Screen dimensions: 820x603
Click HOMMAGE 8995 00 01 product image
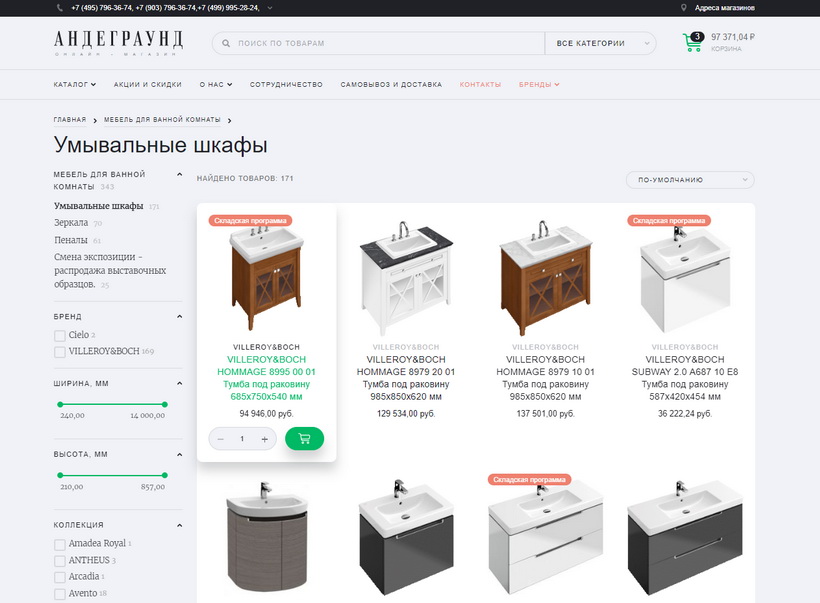click(x=267, y=278)
